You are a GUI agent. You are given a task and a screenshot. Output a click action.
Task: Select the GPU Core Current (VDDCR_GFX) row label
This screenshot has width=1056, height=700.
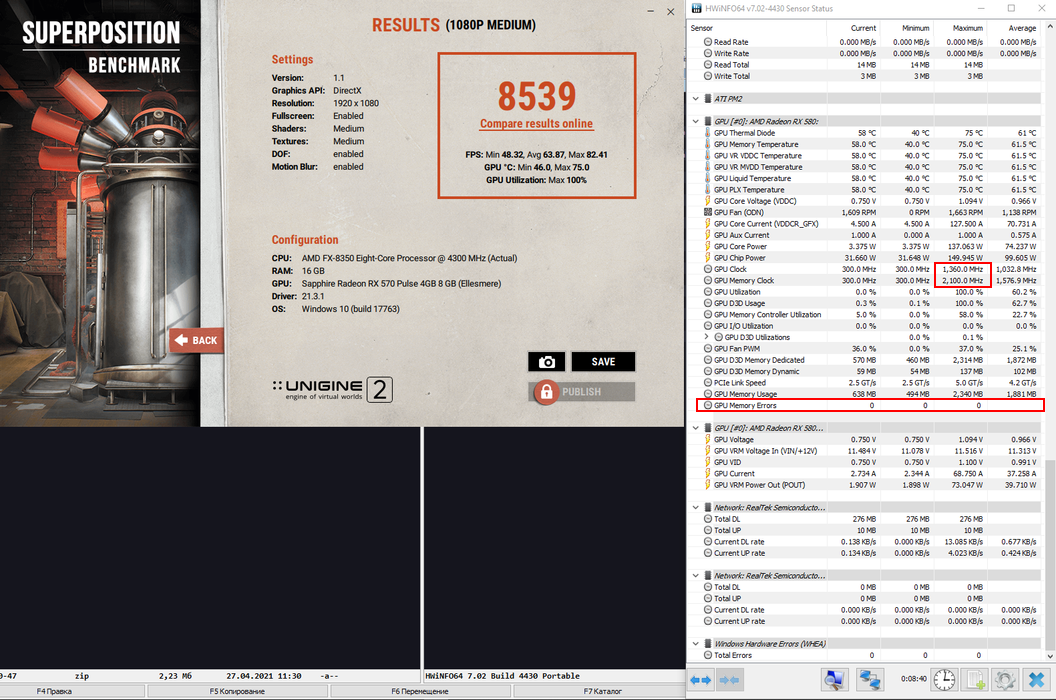pos(766,224)
